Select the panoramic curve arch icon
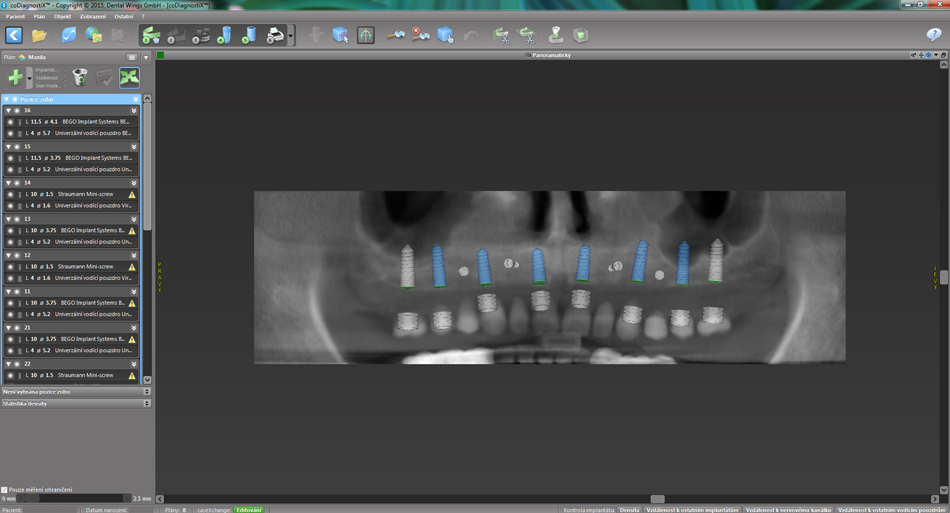This screenshot has width=950, height=513. [x=366, y=35]
